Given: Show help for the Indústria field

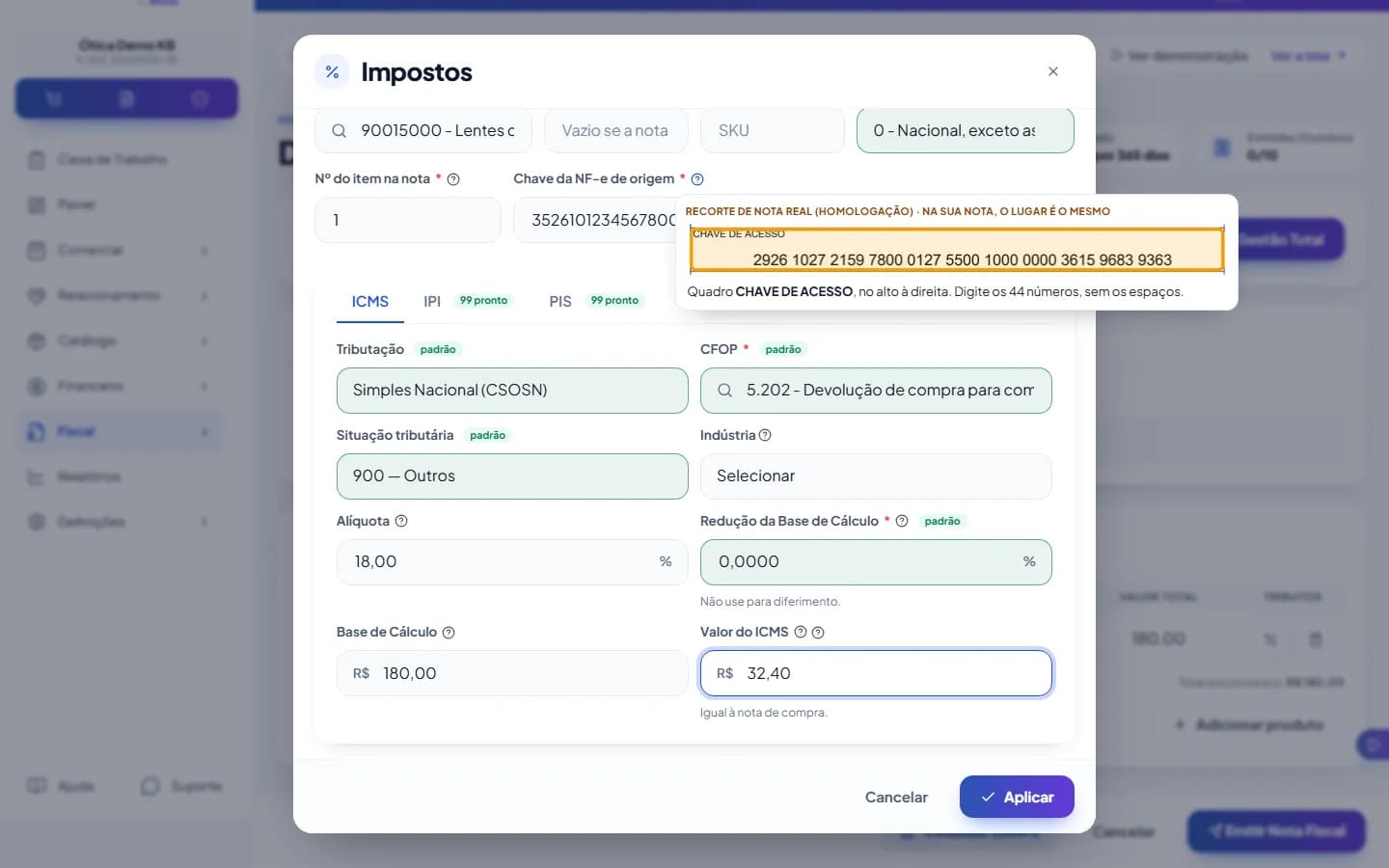Looking at the screenshot, I should pos(765,435).
